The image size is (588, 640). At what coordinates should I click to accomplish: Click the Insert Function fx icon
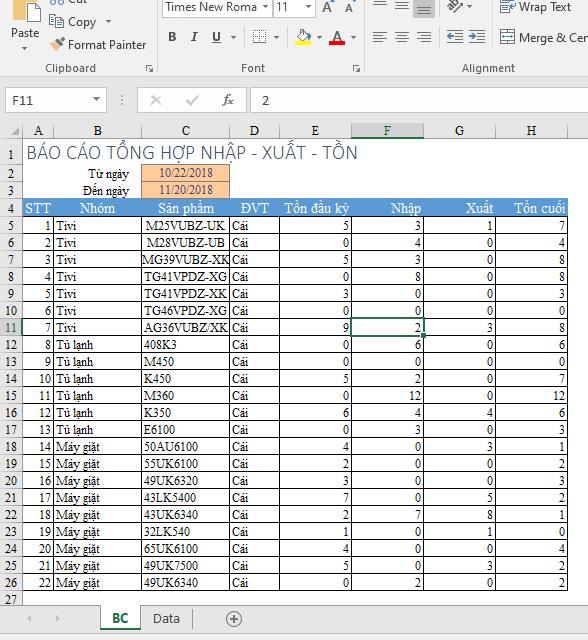tap(228, 100)
